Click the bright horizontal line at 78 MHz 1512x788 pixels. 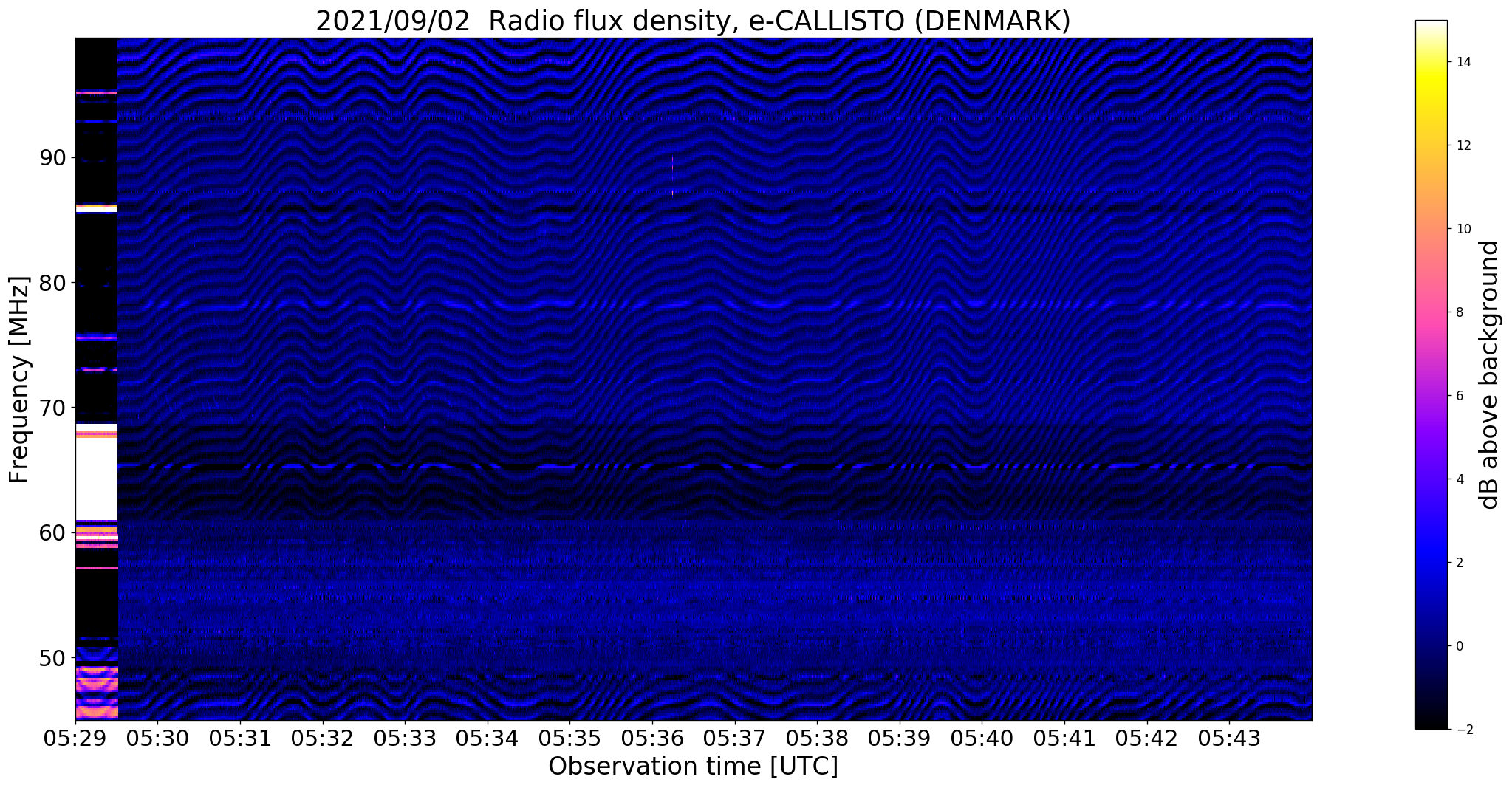(x=714, y=304)
